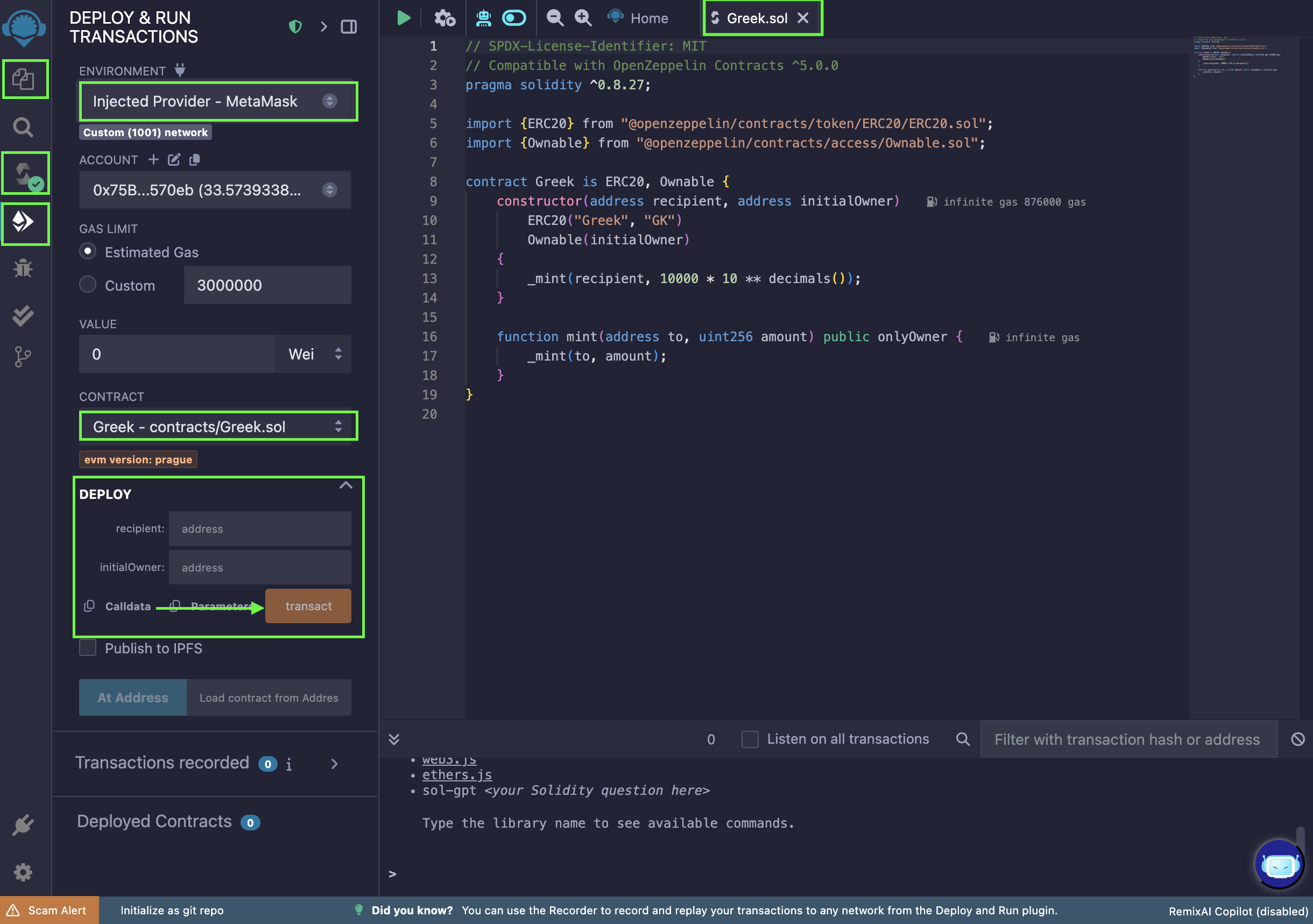The width and height of the screenshot is (1313, 924).
Task: Search the terminal with magnifier icon
Action: (963, 739)
